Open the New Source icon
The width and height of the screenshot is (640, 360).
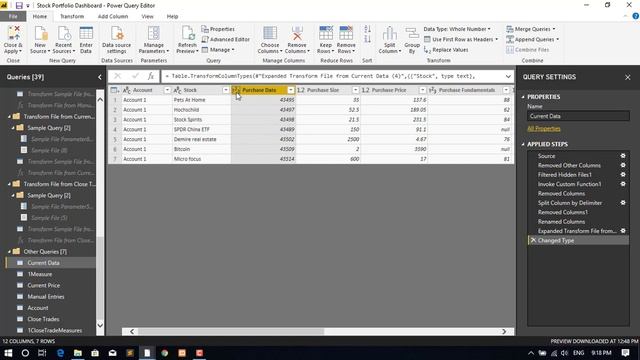coord(40,33)
